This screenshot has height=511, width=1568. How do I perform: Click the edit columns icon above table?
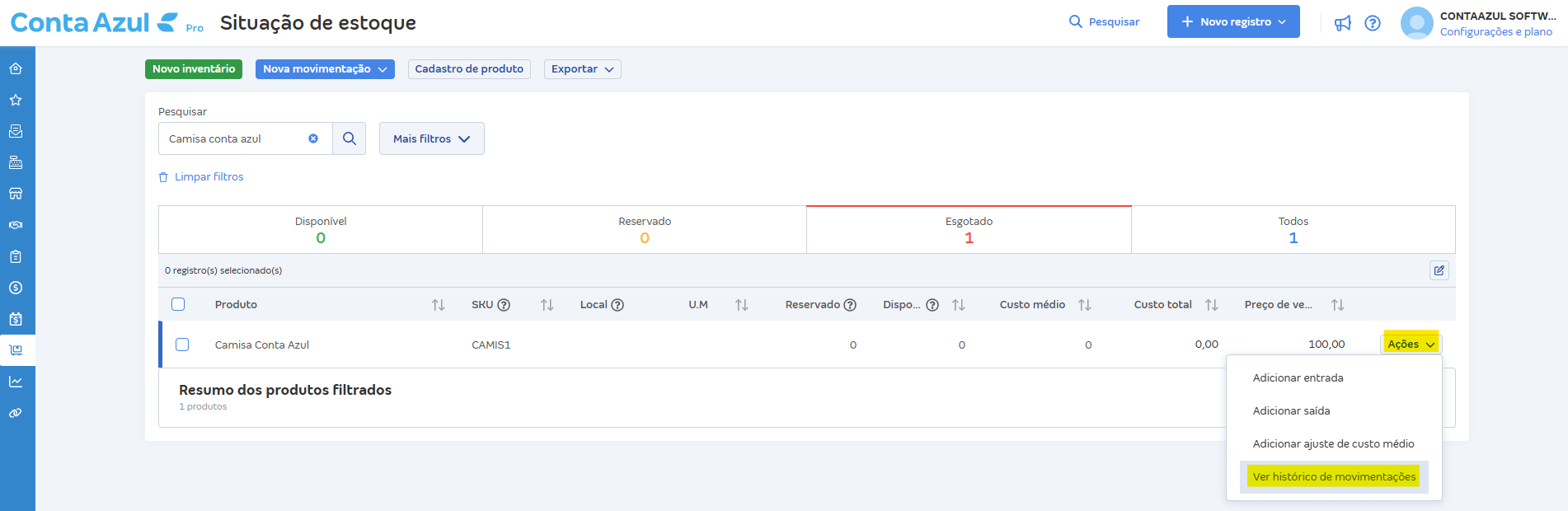point(1439,270)
